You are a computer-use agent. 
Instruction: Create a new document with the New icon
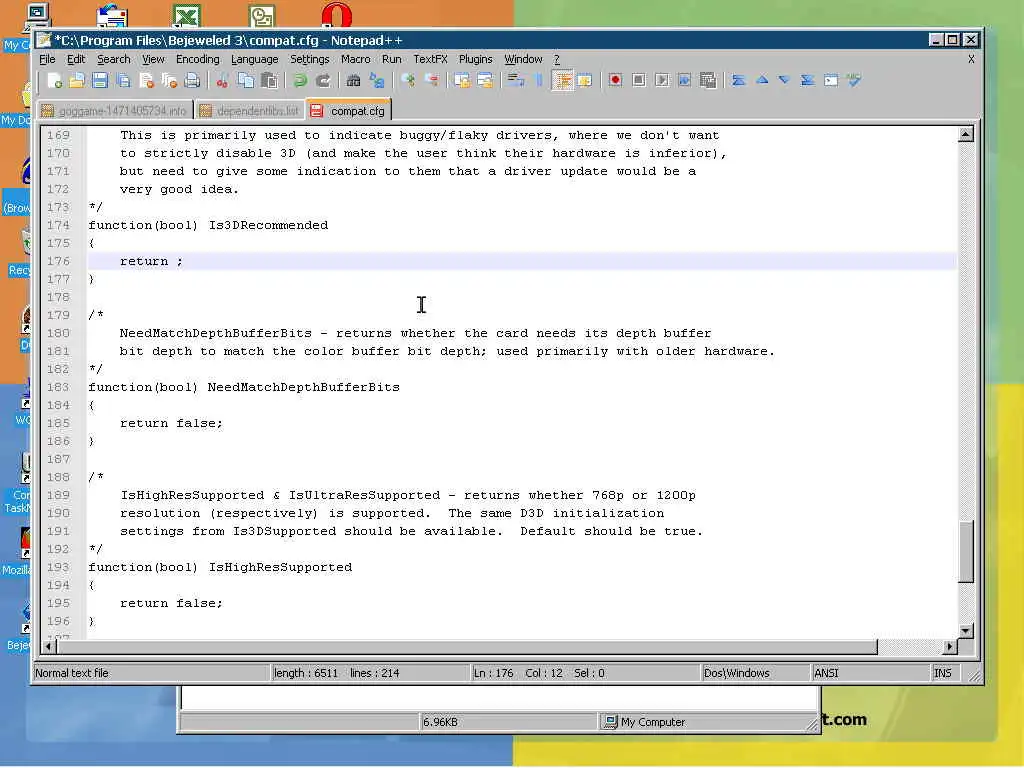point(54,80)
